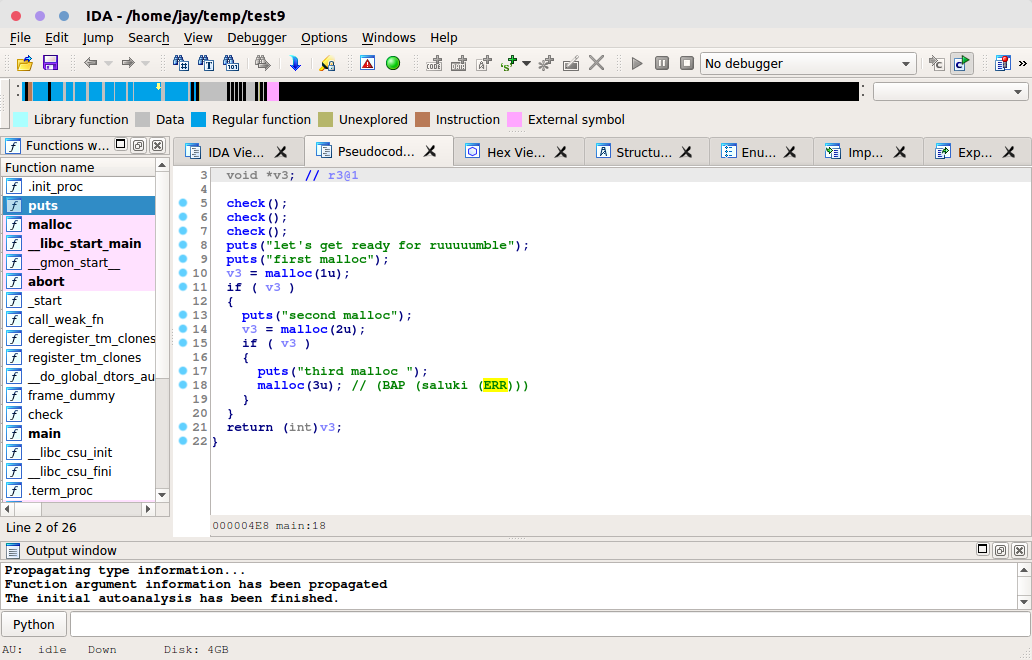Jump forward with the right arrow icon
The width and height of the screenshot is (1032, 660).
click(x=128, y=63)
